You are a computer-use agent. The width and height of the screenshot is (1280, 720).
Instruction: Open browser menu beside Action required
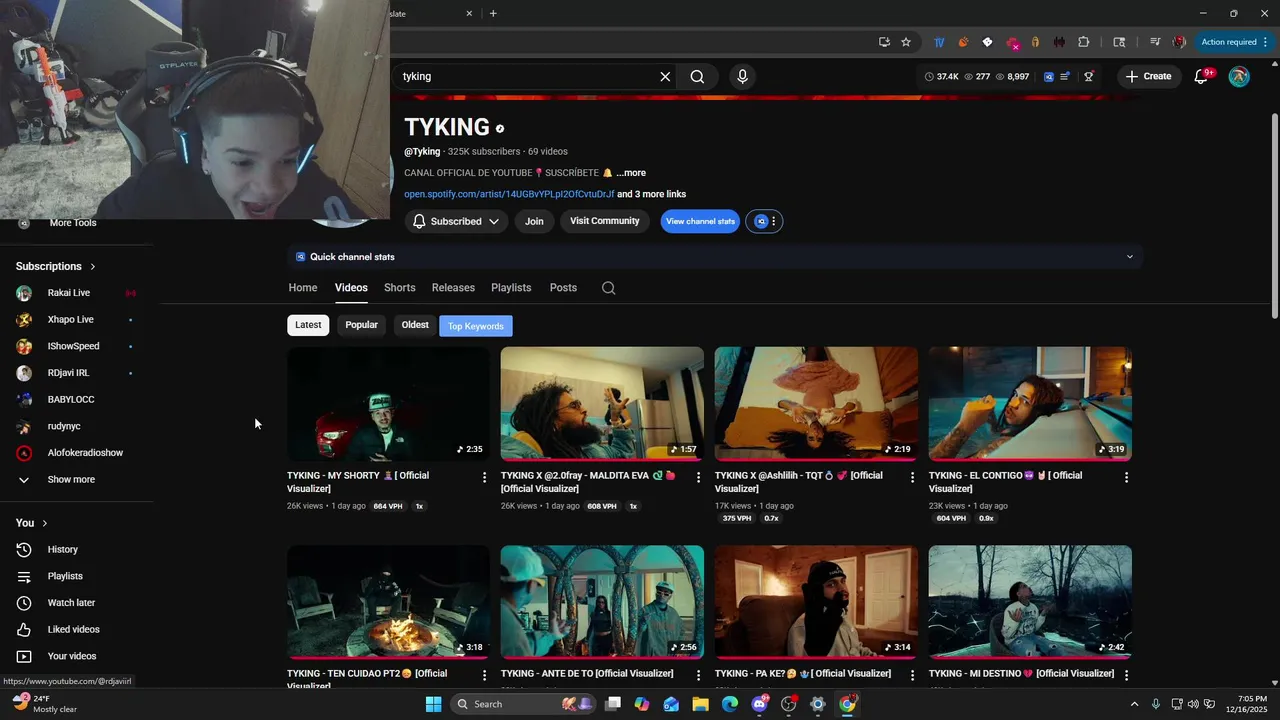(1266, 42)
